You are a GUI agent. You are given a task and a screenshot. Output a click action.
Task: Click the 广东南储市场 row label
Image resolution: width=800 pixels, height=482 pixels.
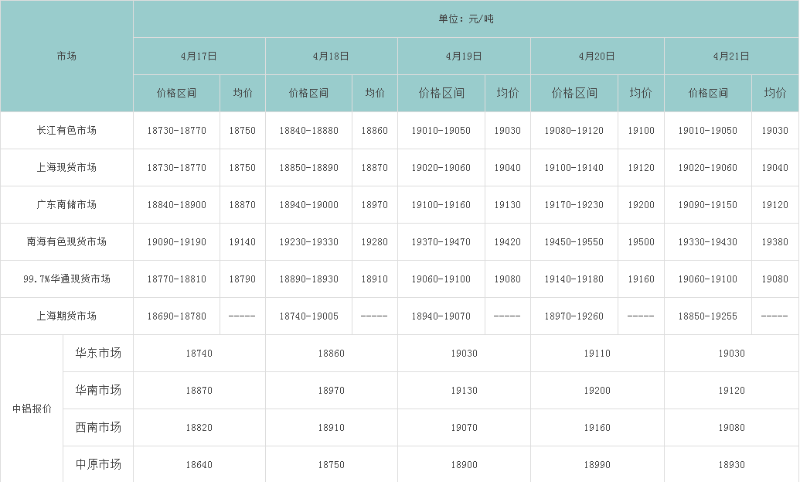click(67, 204)
